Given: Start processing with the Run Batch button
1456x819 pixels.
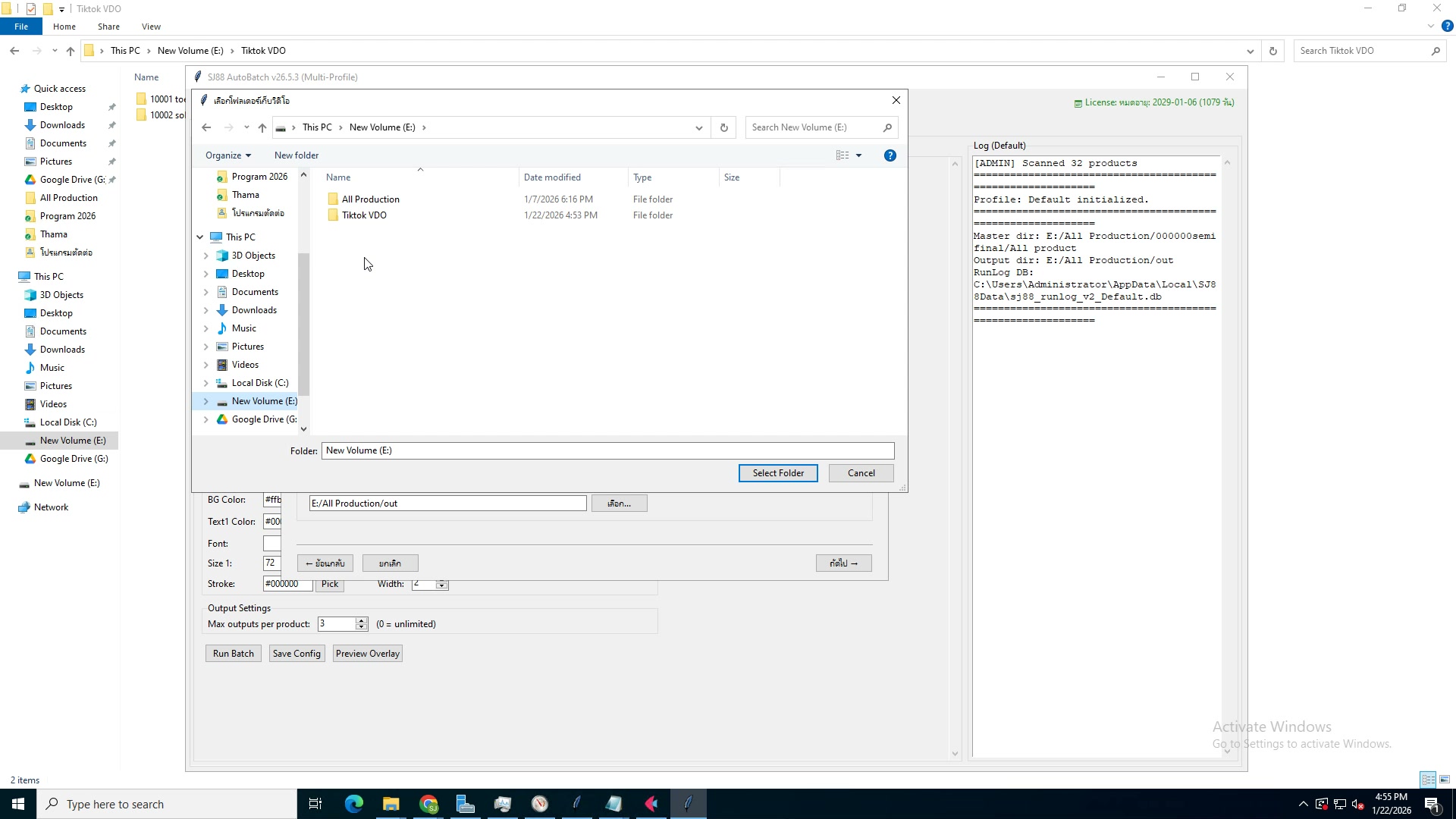Looking at the screenshot, I should pos(233,654).
